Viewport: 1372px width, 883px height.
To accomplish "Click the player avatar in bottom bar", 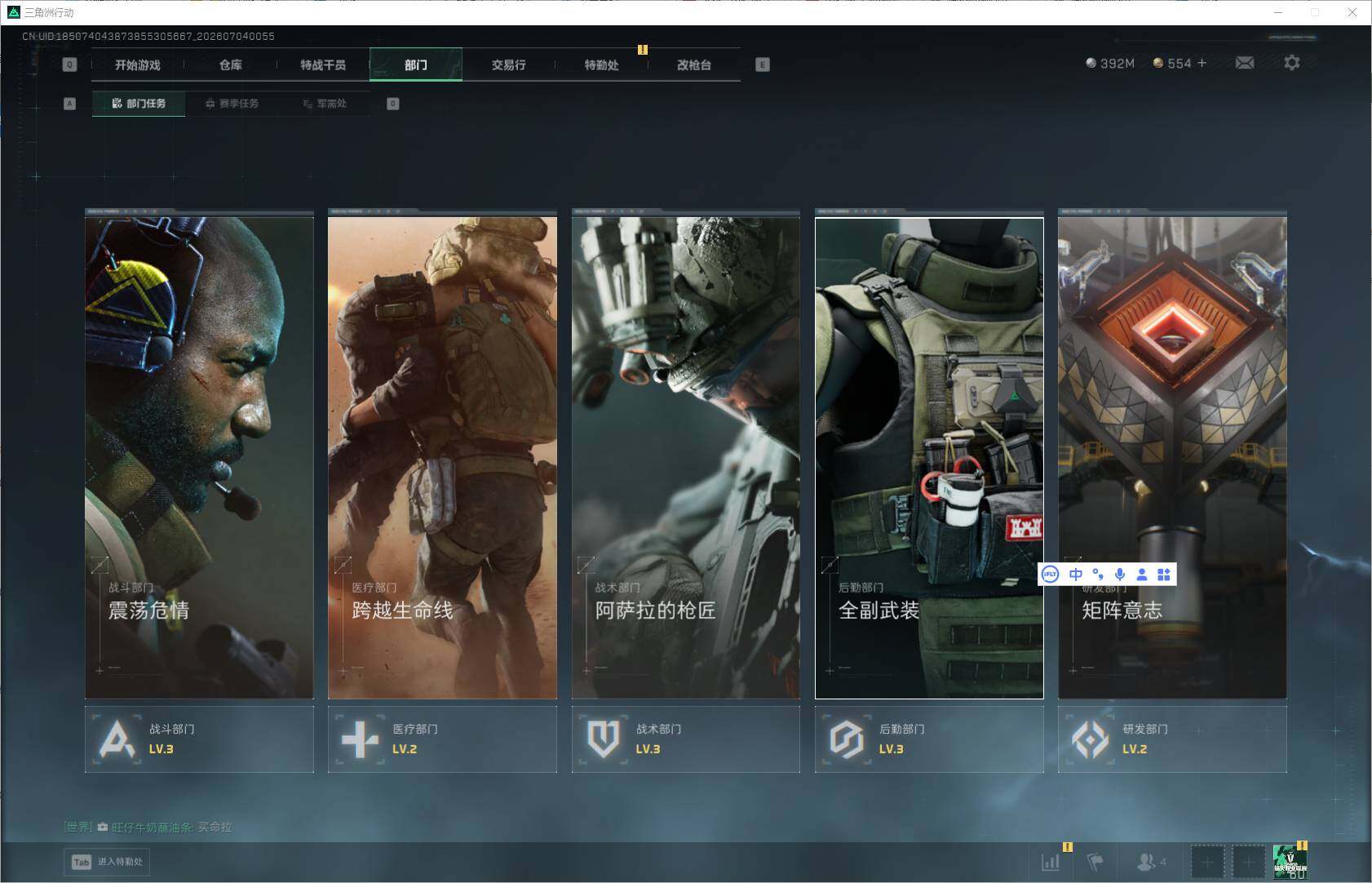I will click(1290, 862).
